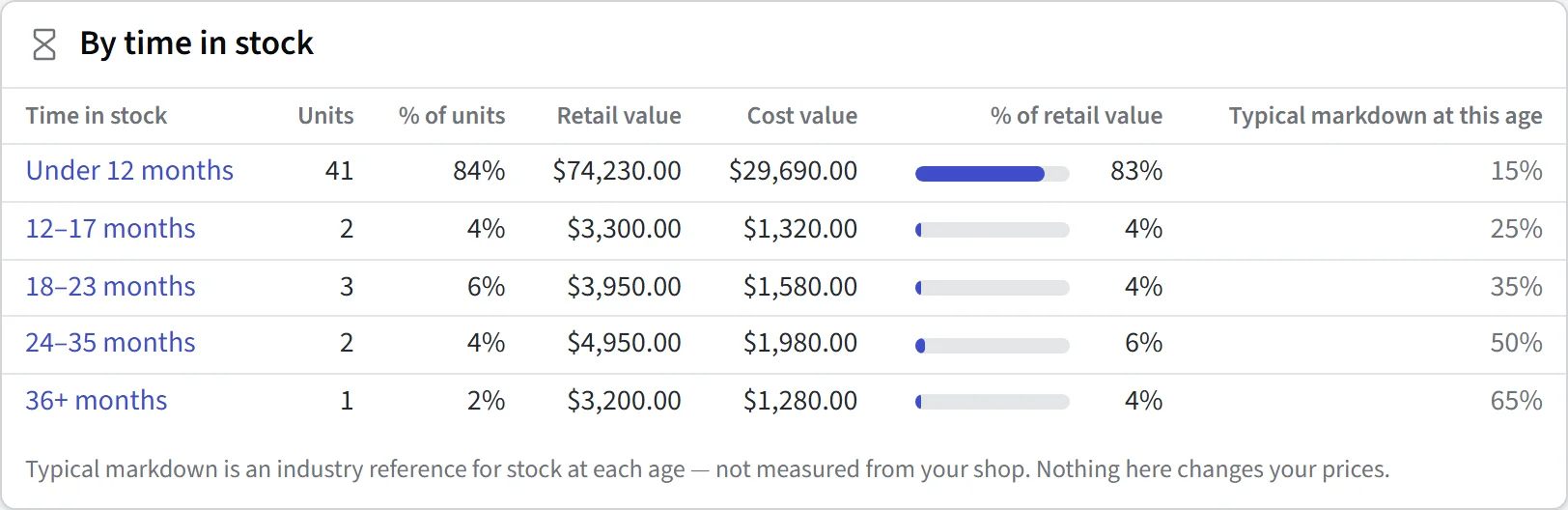Click the 84% of units cell
This screenshot has height=510, width=1568.
click(479, 171)
